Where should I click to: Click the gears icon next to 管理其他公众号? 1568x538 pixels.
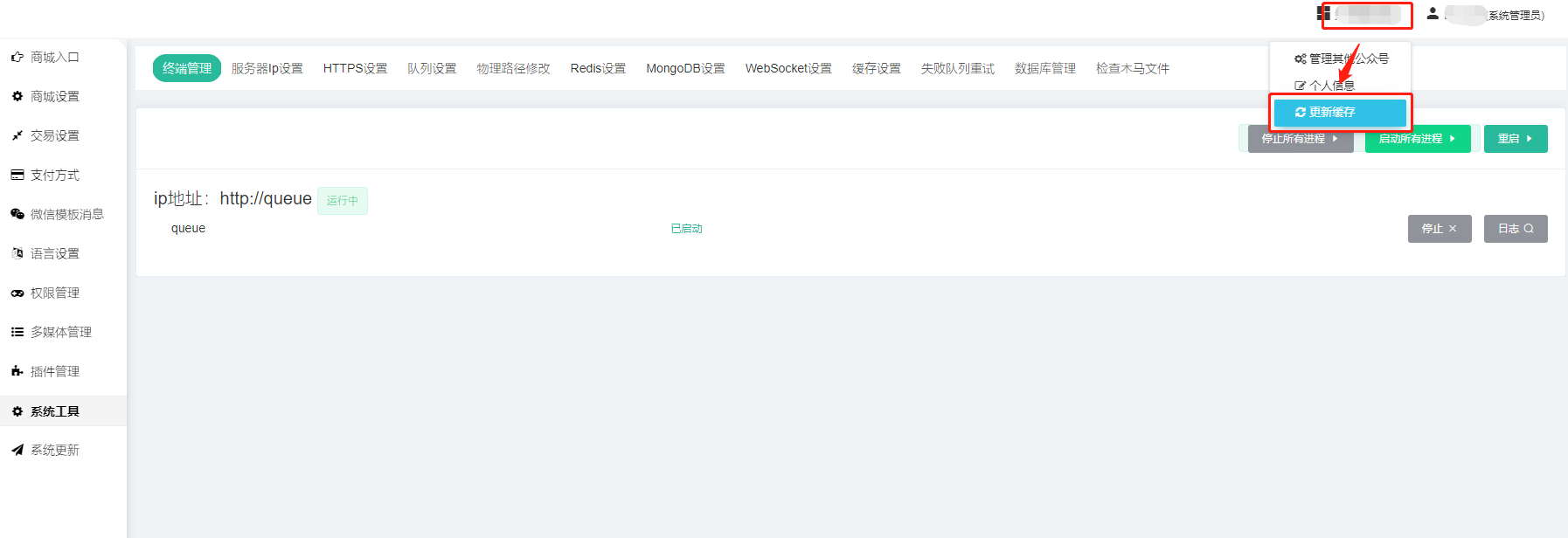(1301, 59)
